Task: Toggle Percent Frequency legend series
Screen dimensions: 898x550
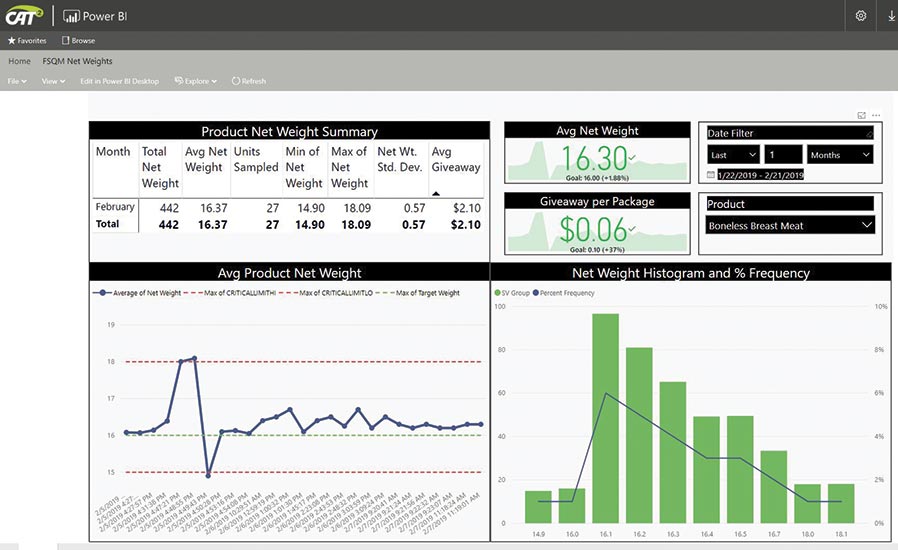Action: pos(538,293)
